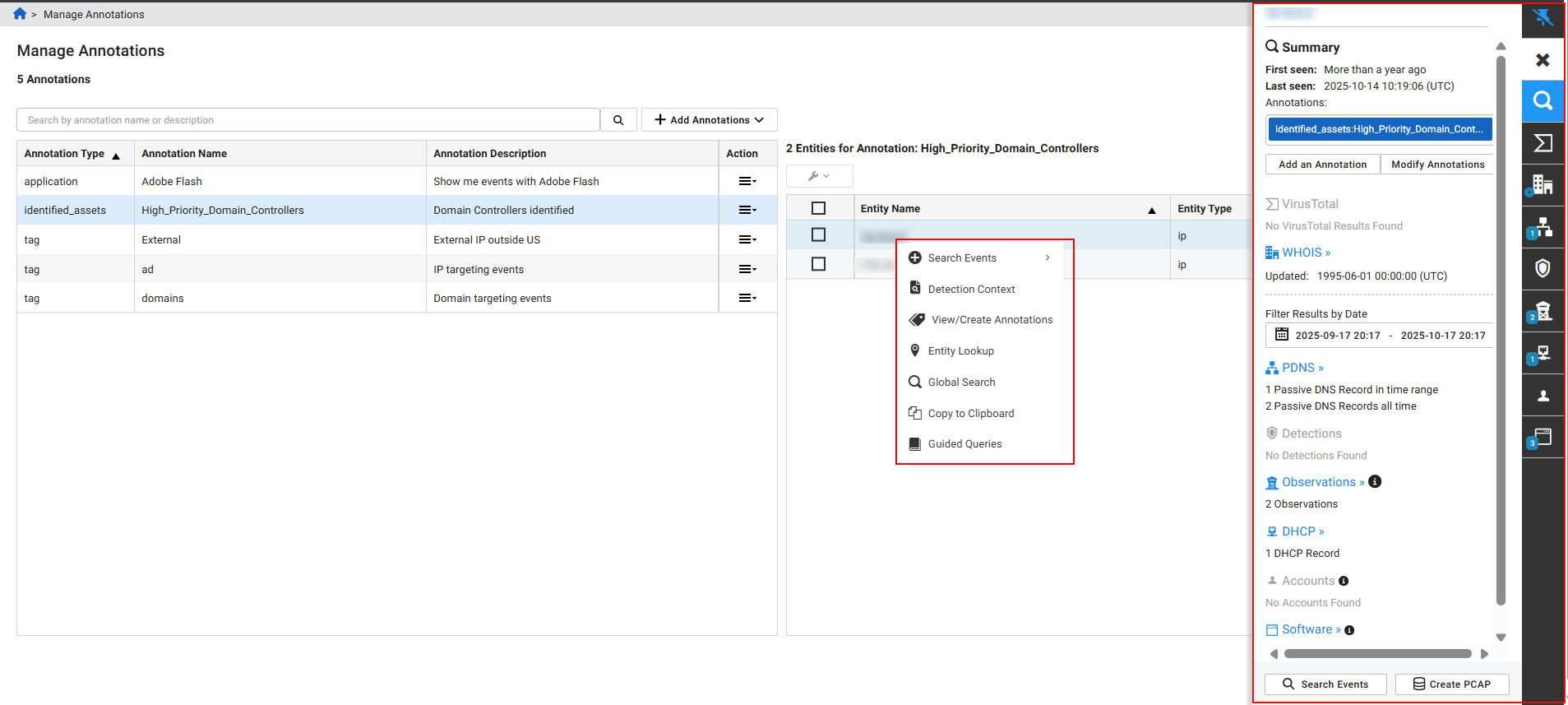
Task: Click the magnifier search button beside search field
Action: 618,120
